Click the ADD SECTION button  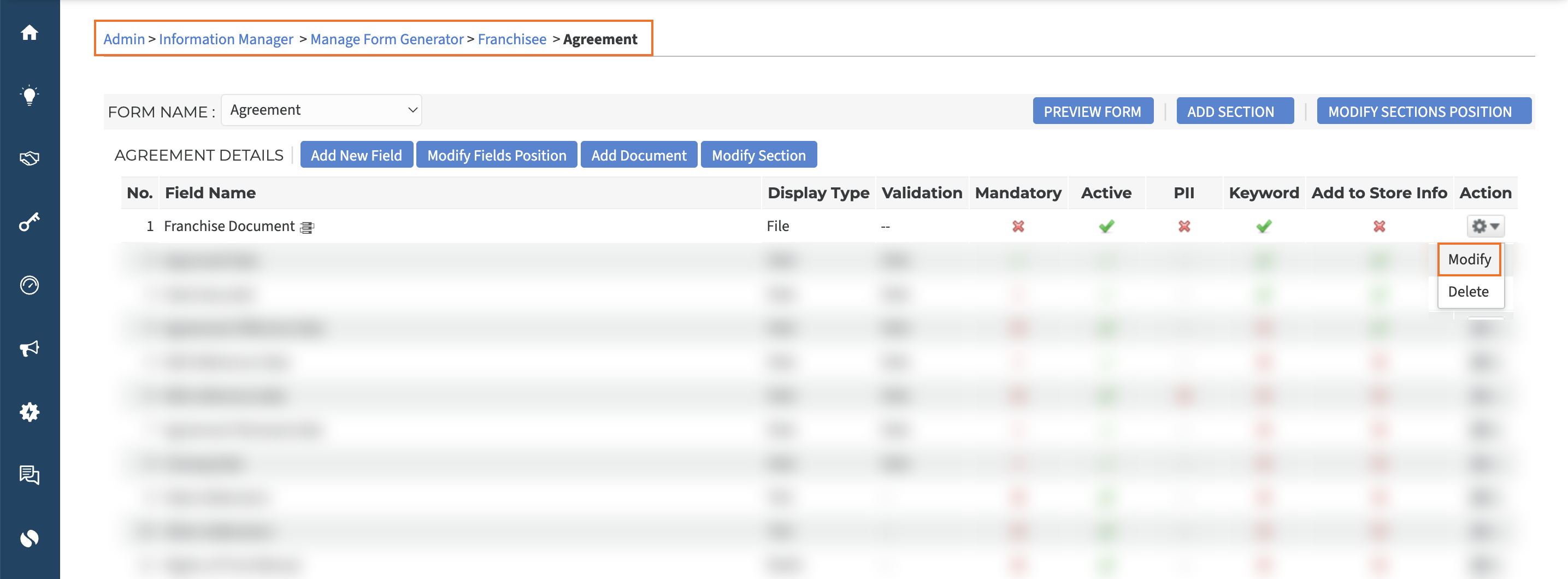click(1234, 111)
